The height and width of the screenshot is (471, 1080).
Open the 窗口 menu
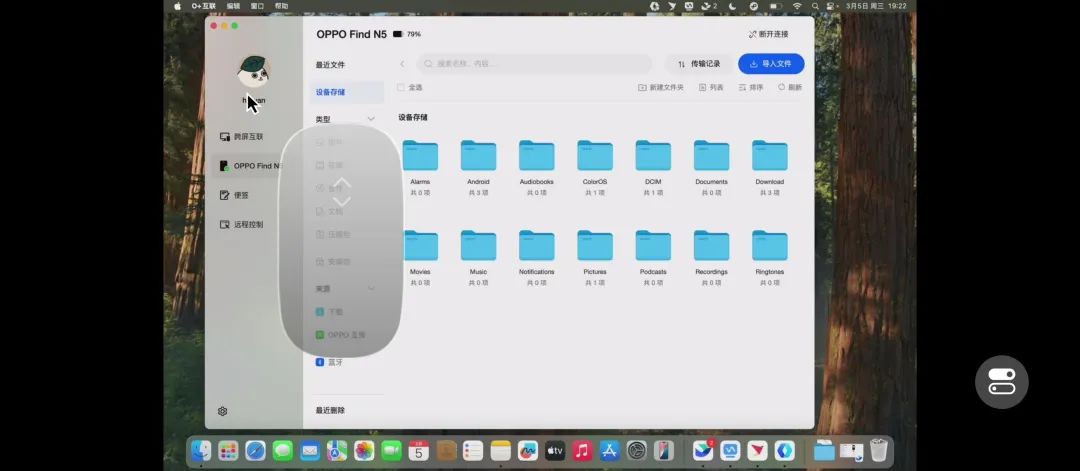click(x=258, y=6)
